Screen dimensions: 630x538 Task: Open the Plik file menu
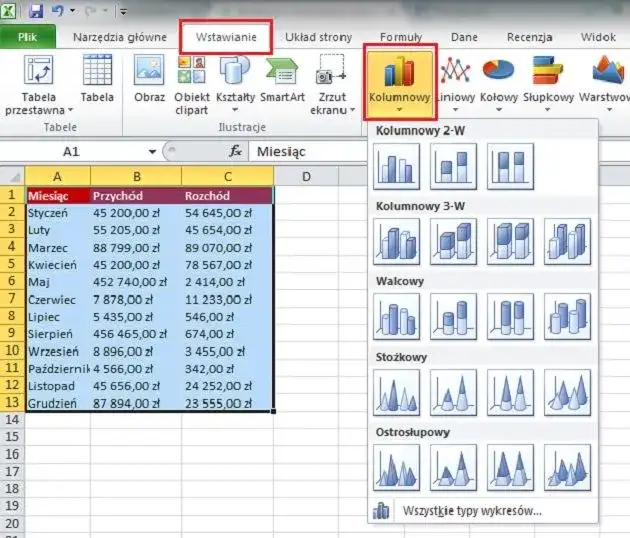pyautogui.click(x=27, y=38)
